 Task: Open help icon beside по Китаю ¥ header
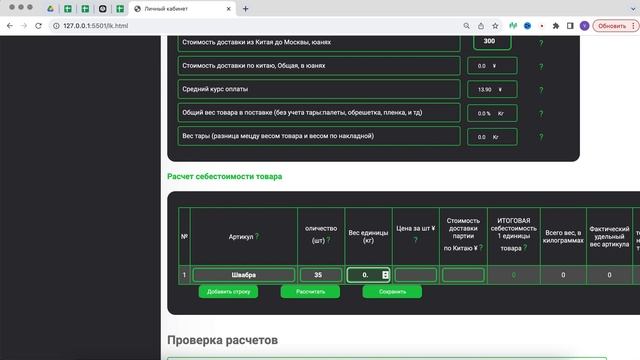tap(481, 247)
